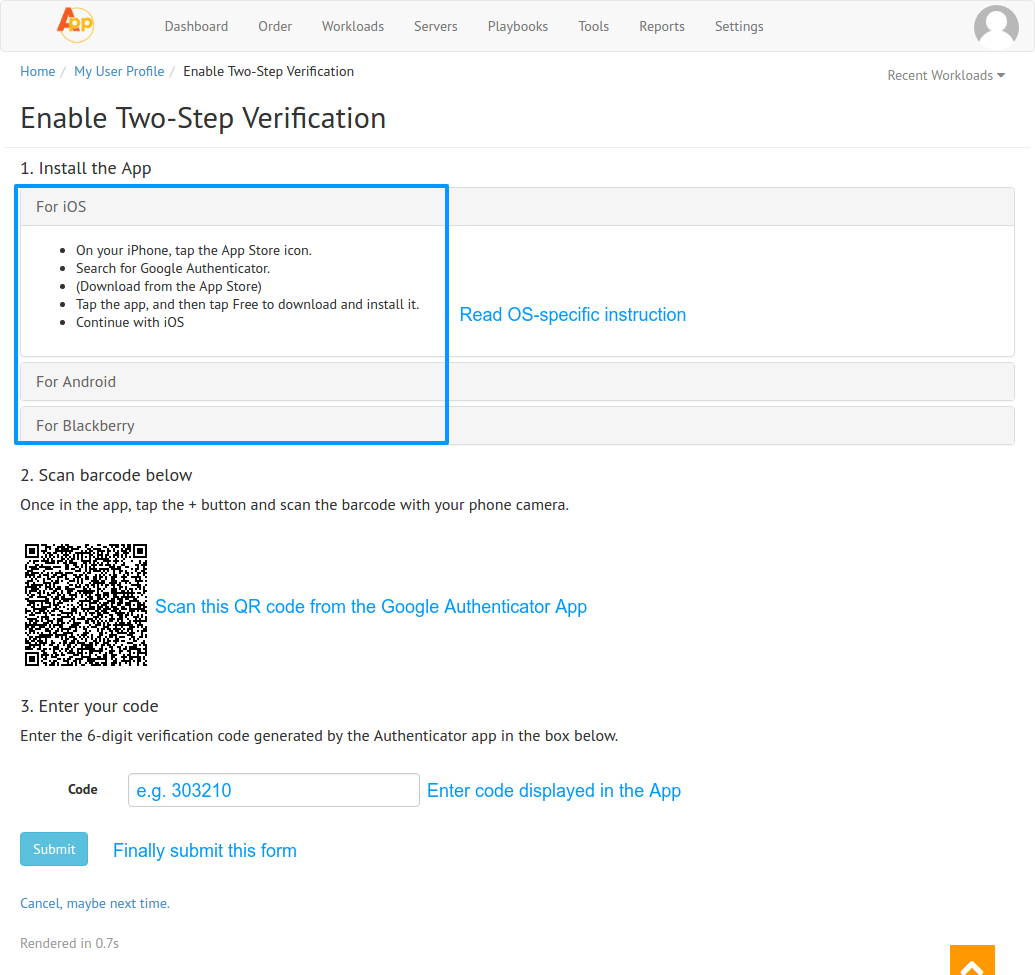Click the App logo icon

(x=75, y=25)
